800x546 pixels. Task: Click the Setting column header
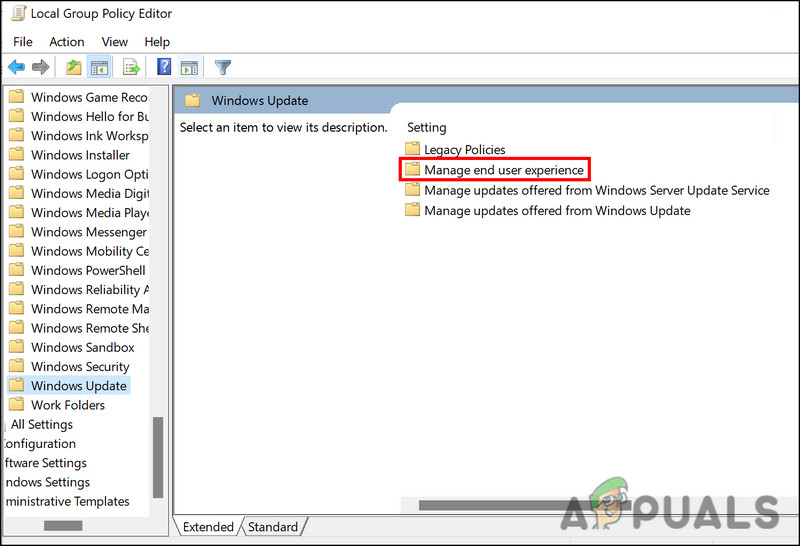coord(427,128)
